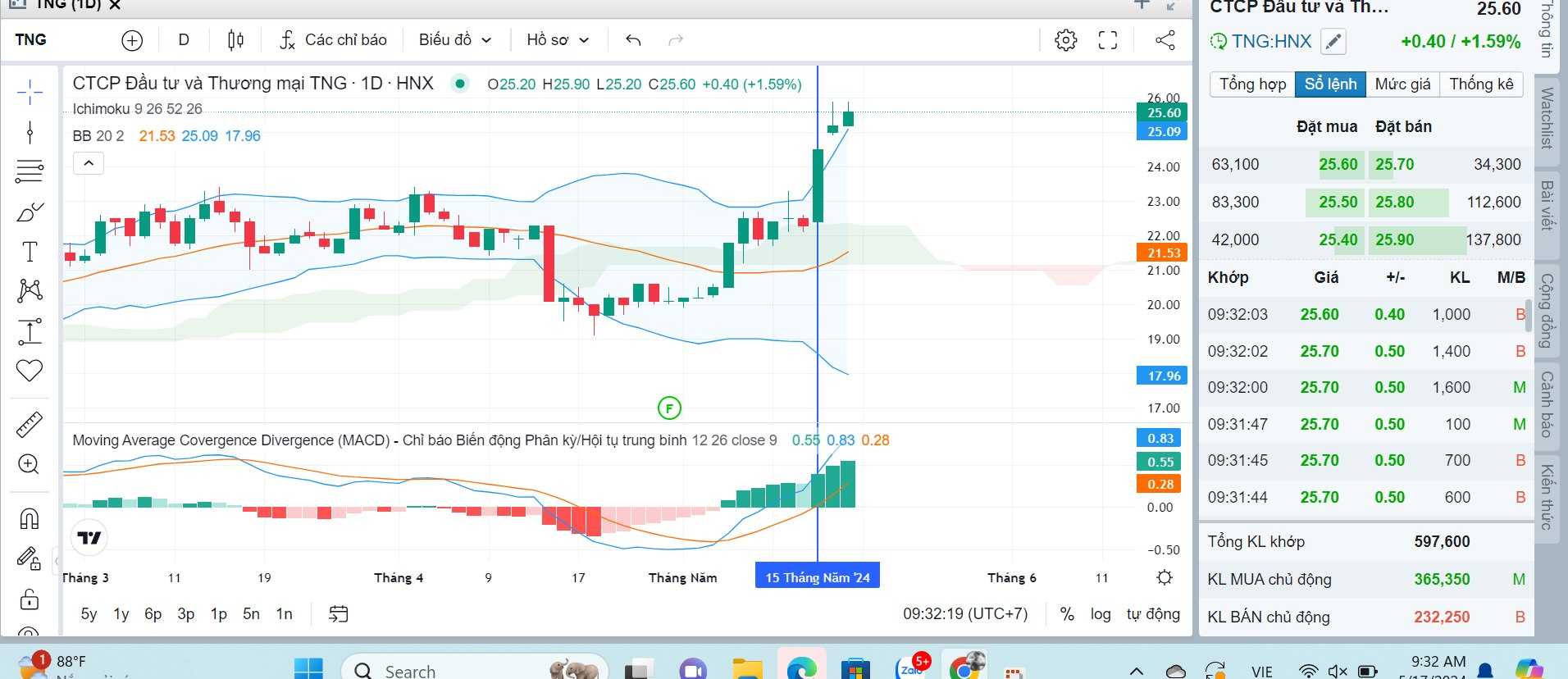The width and height of the screenshot is (1568, 679).
Task: Open the Fibonacci retracement tools
Action: (30, 171)
